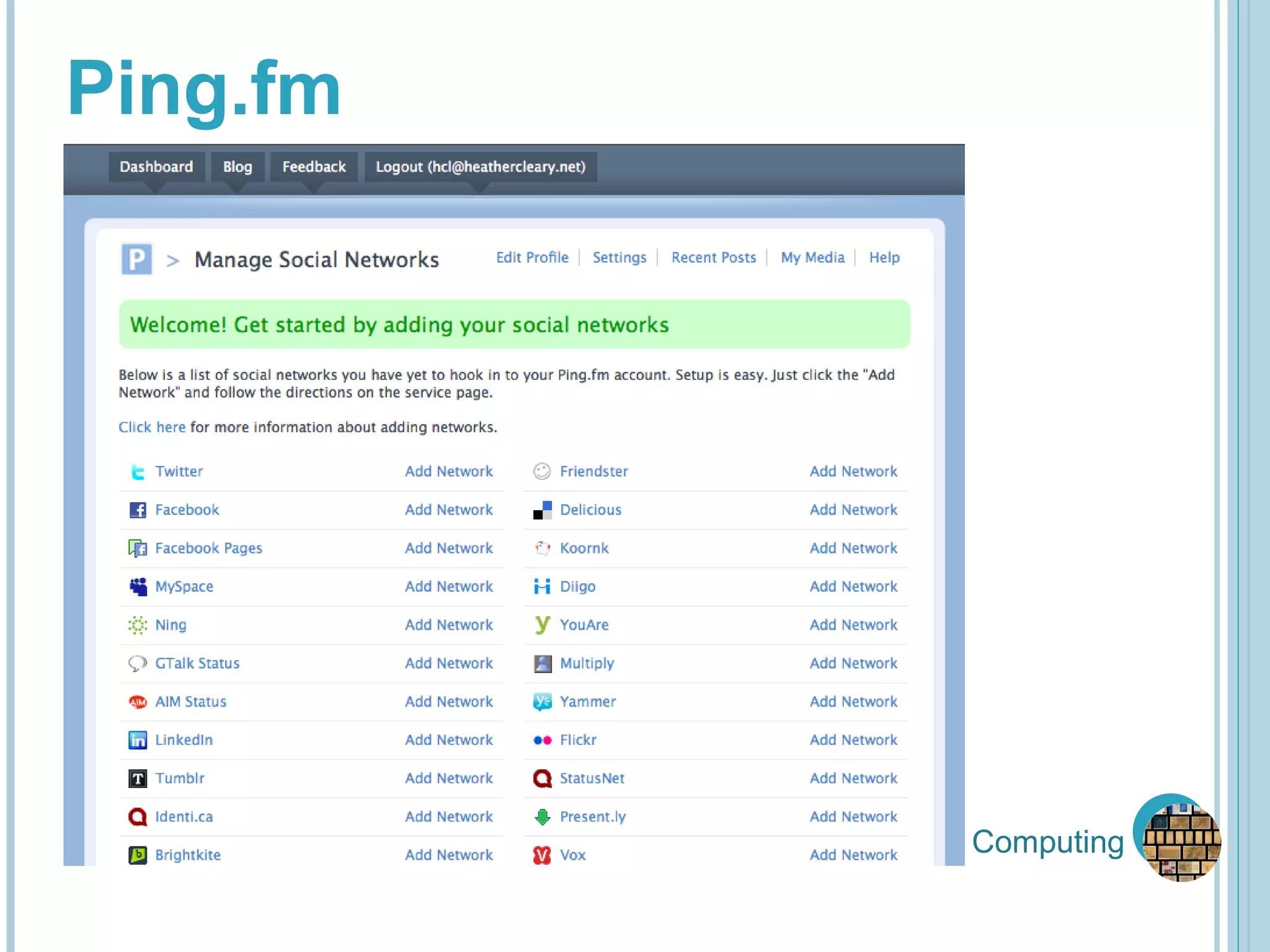Add Network for Twitter
This screenshot has height=952, width=1270.
coord(449,472)
